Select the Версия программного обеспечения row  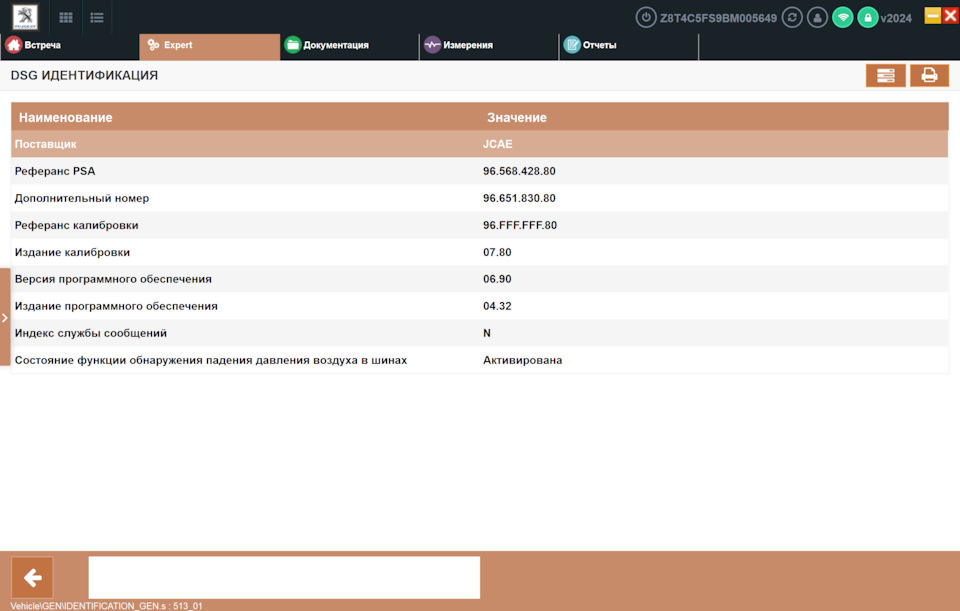point(479,279)
